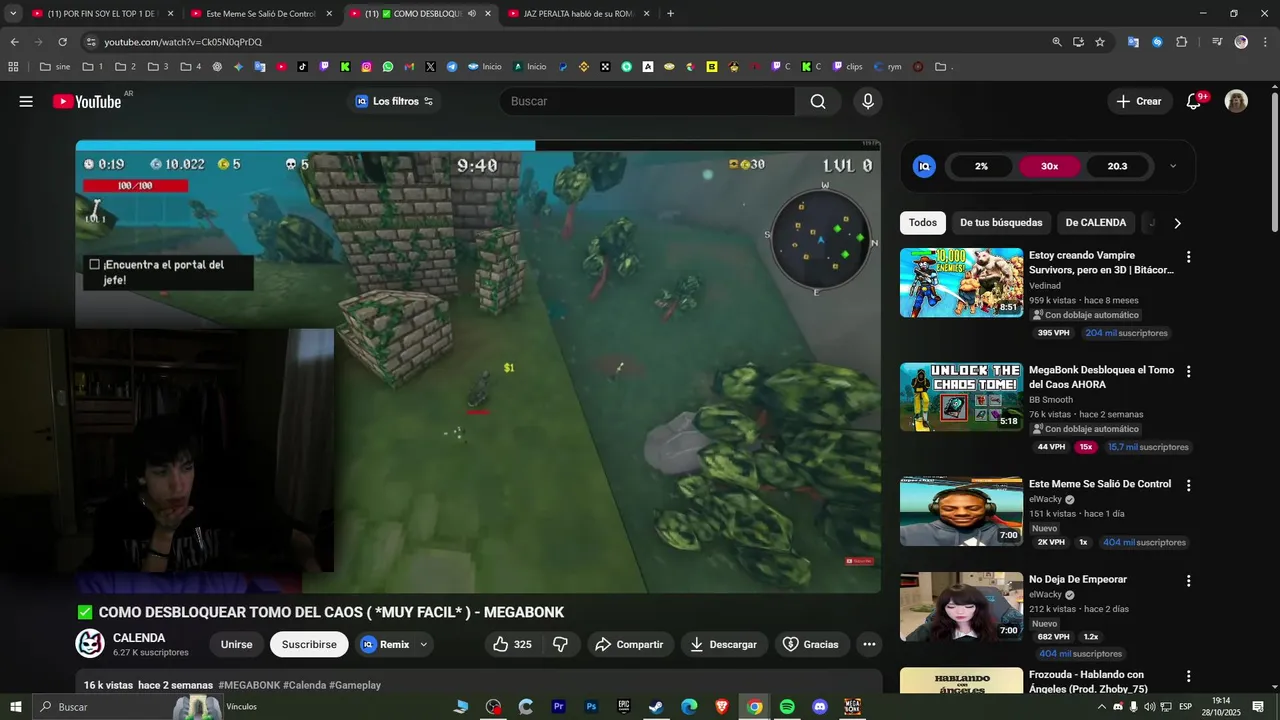Mute the playing tab via speaker icon

472,14
